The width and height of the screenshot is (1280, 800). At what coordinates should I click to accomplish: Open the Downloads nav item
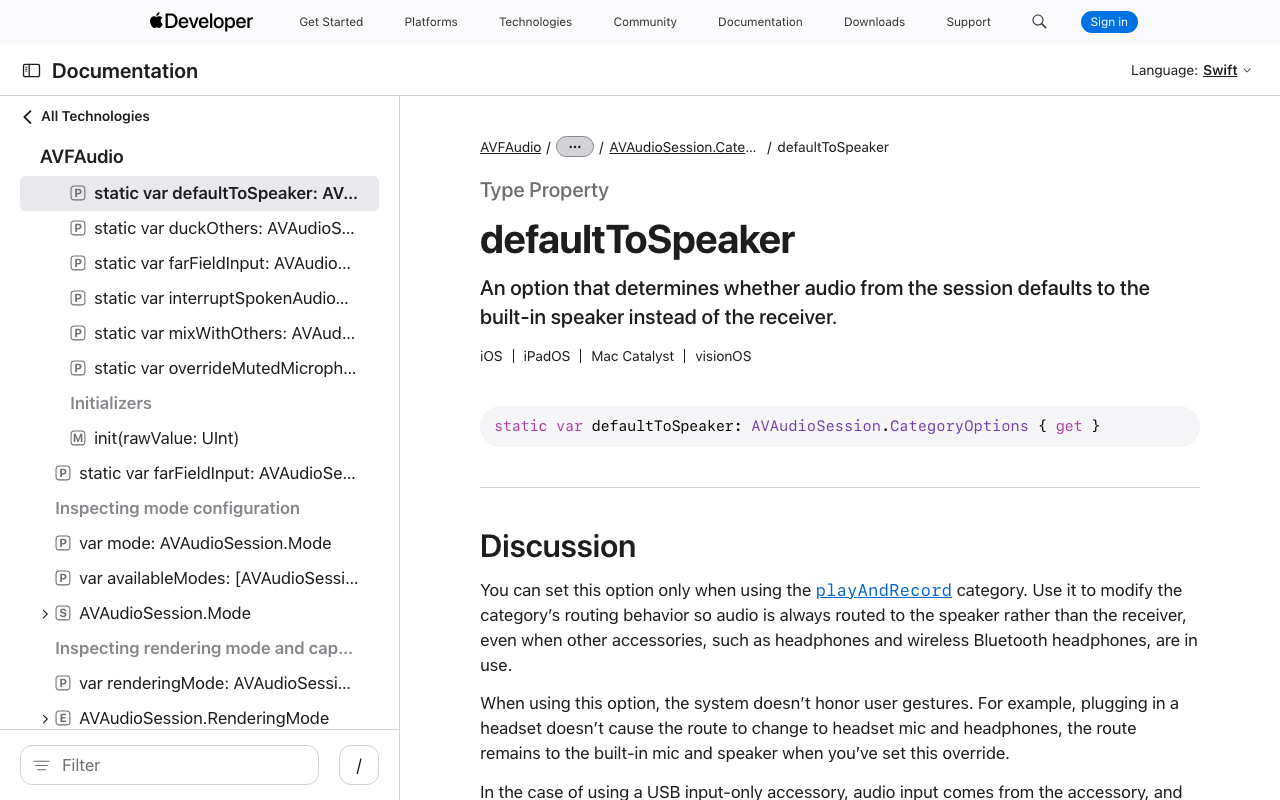(874, 21)
